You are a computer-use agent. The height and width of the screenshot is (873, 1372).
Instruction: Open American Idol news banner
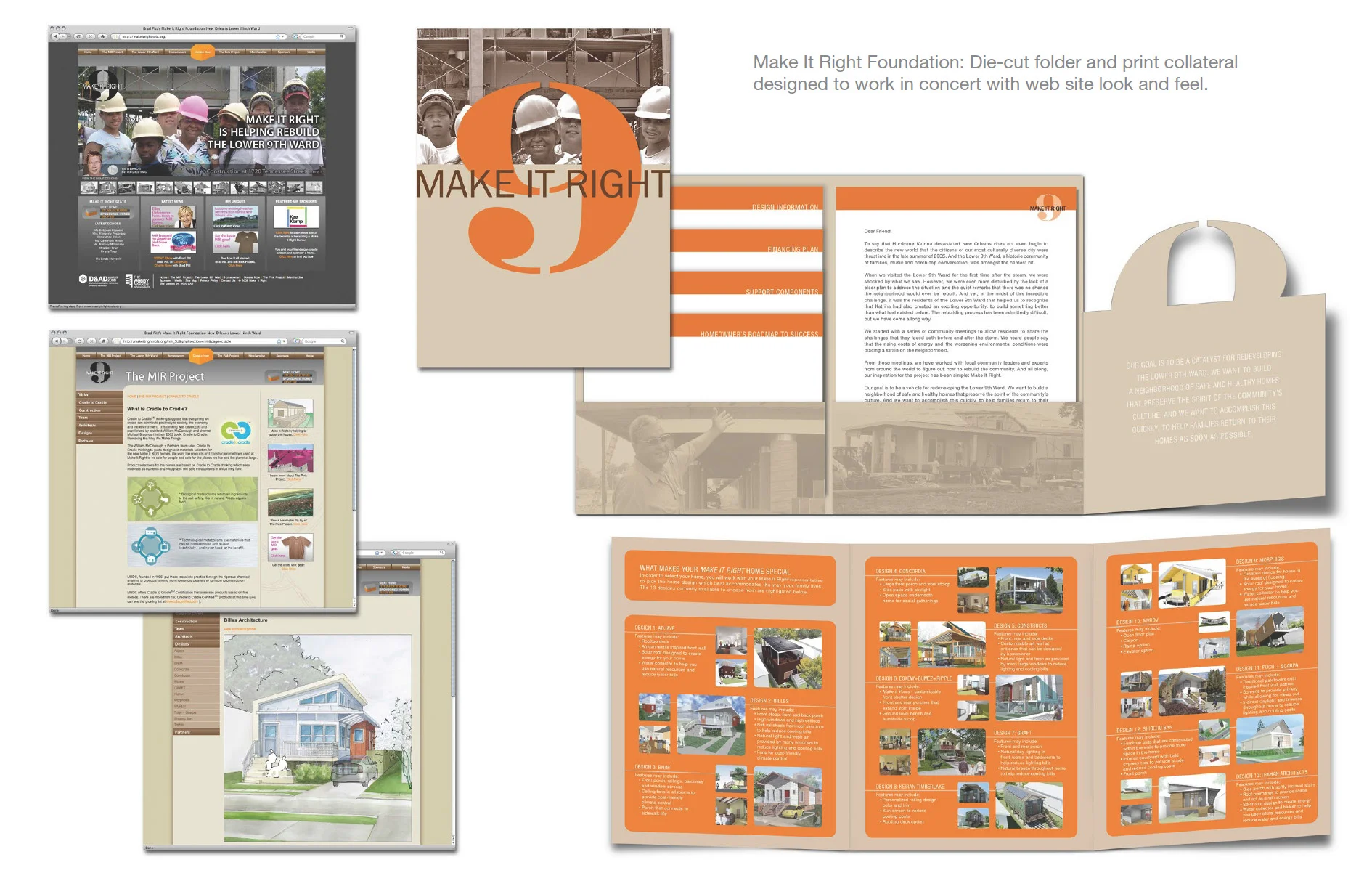[x=173, y=242]
